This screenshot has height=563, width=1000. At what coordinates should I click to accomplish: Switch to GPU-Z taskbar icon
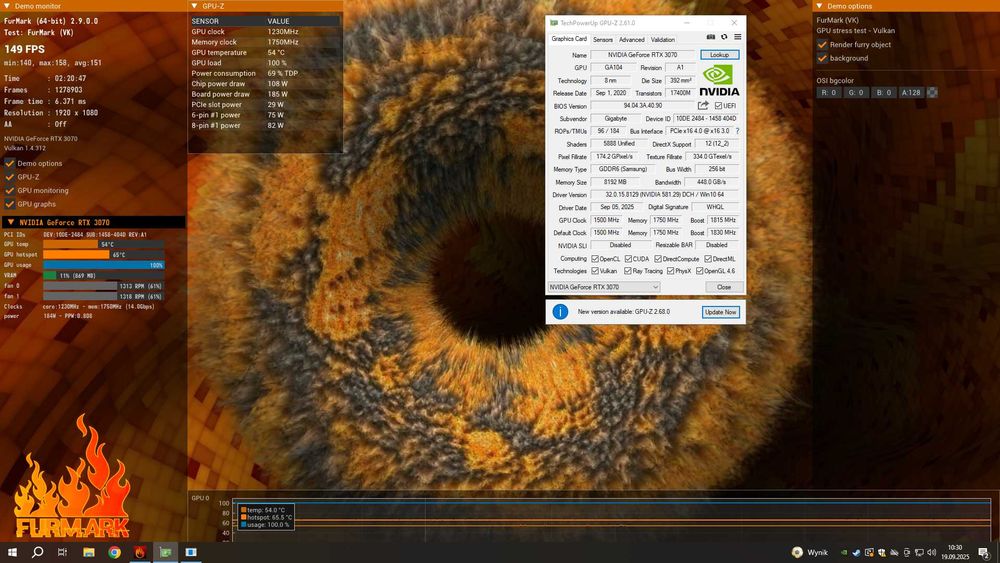(x=165, y=552)
